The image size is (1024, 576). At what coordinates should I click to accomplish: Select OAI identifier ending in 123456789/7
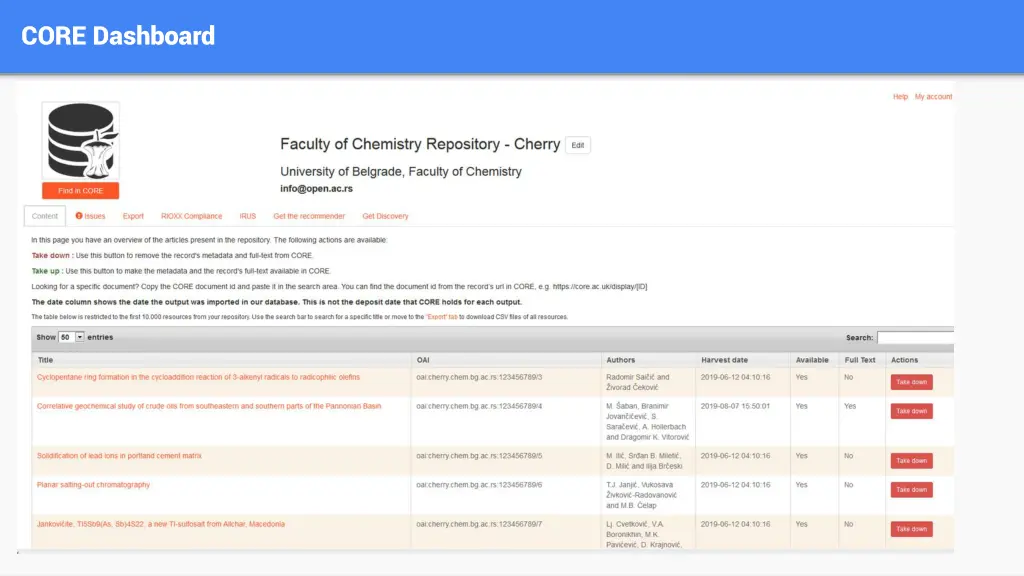(479, 524)
